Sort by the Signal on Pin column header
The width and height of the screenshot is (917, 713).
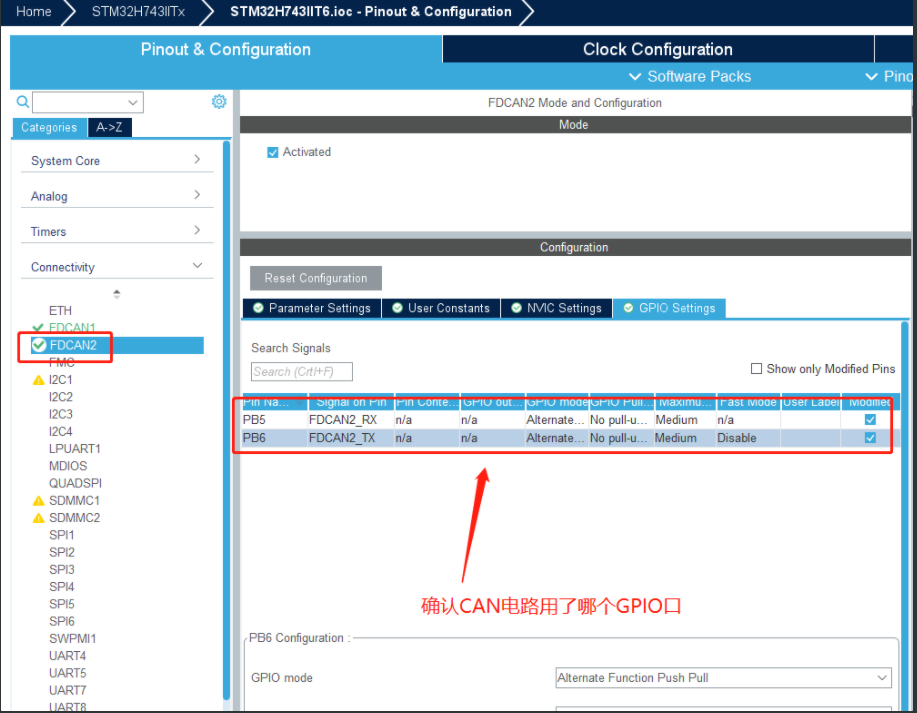pos(351,402)
